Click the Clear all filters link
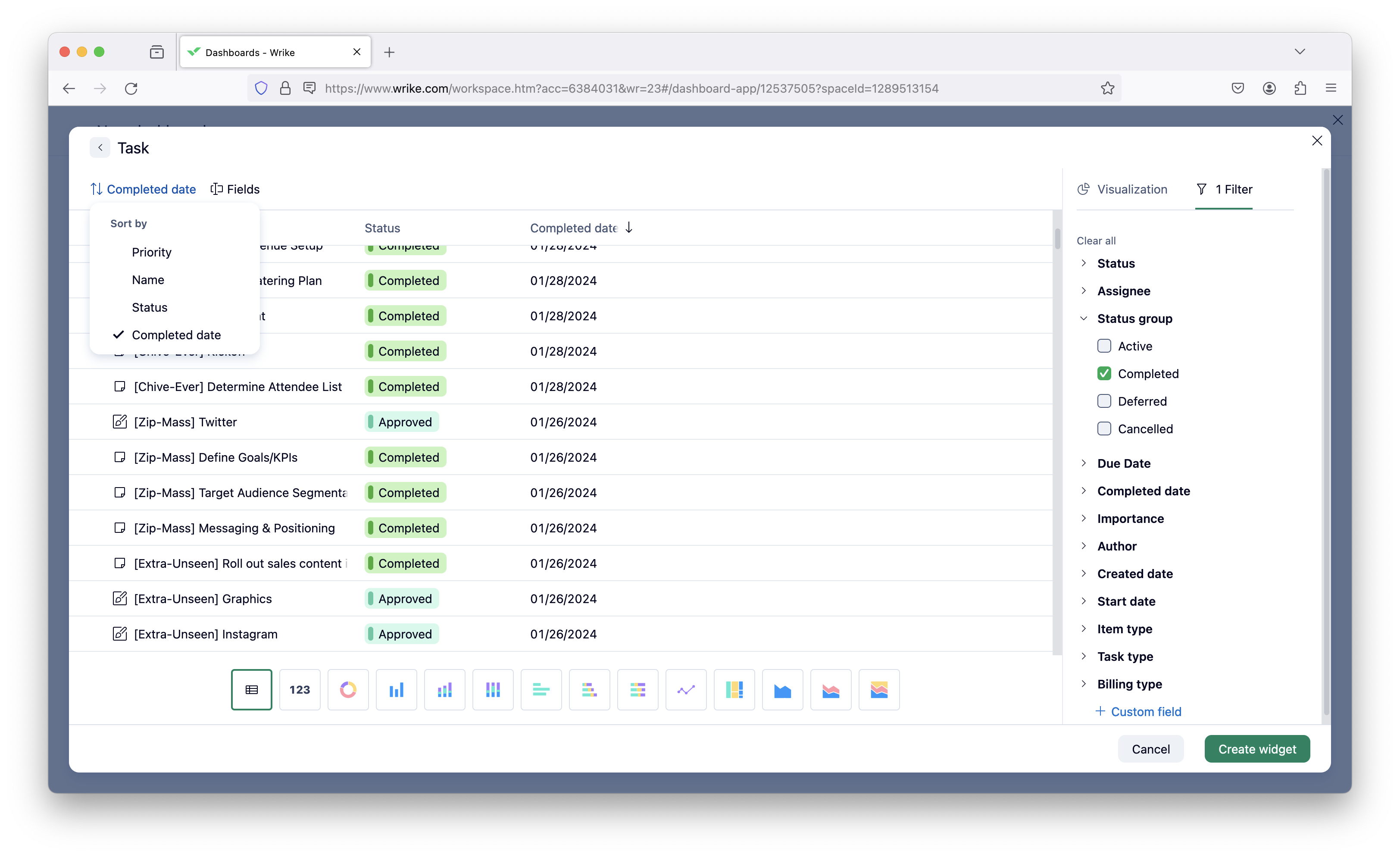The height and width of the screenshot is (857, 1400). tap(1096, 241)
